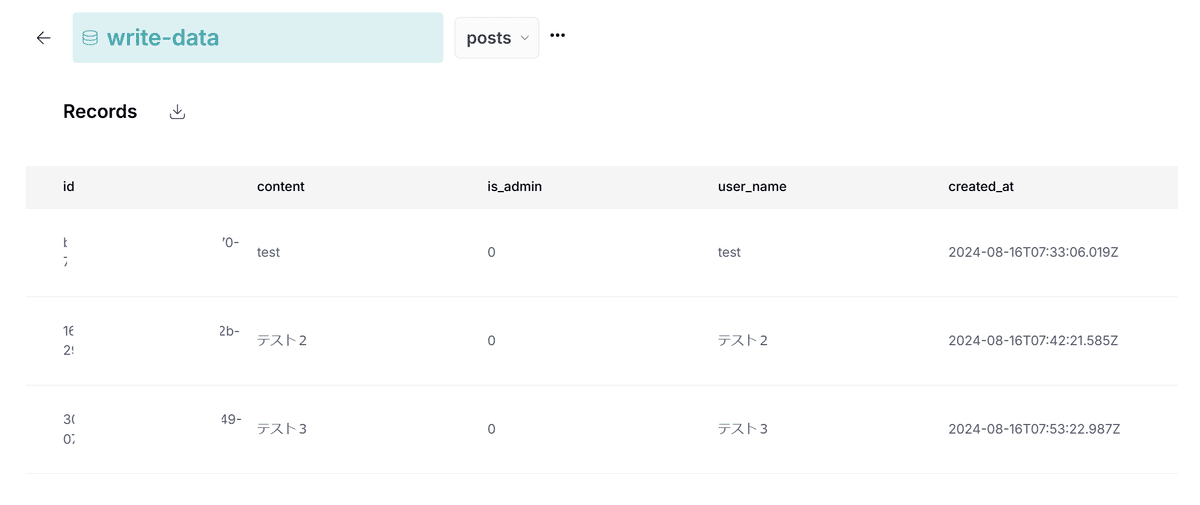1200x505 pixels.
Task: Click the content column header
Action: (281, 186)
